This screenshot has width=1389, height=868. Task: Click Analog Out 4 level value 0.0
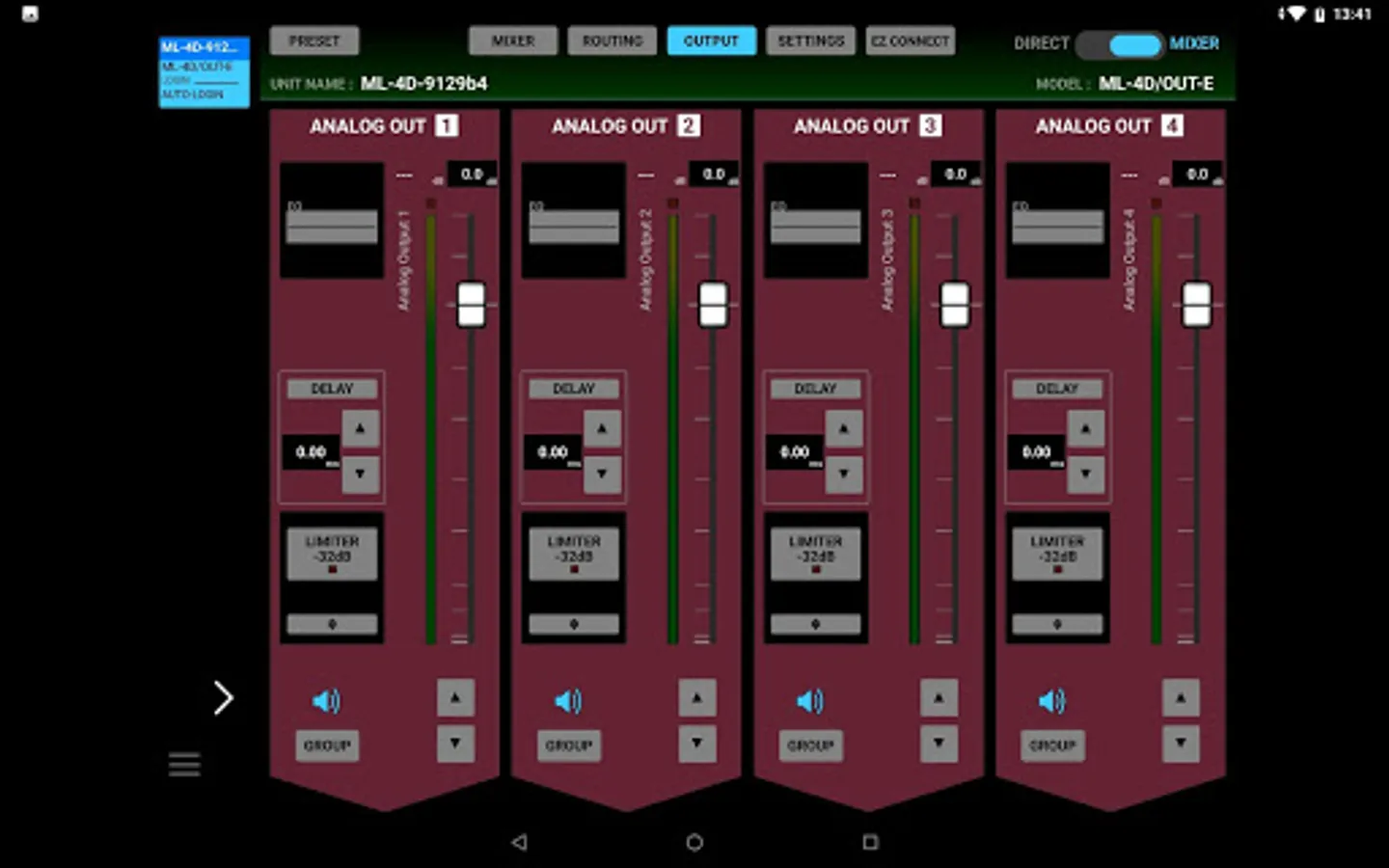click(1199, 175)
